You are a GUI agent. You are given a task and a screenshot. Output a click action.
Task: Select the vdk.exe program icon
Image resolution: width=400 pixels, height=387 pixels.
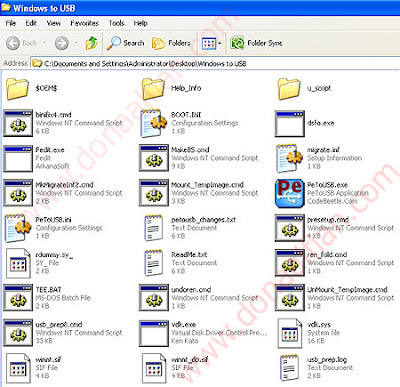coord(154,333)
